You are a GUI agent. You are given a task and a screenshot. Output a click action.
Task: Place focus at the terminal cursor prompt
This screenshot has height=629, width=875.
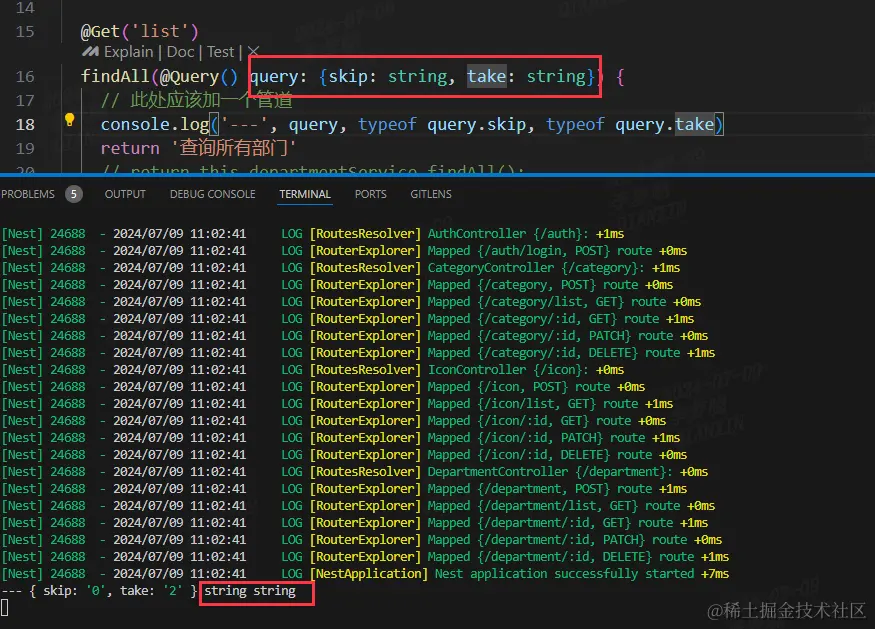4,608
